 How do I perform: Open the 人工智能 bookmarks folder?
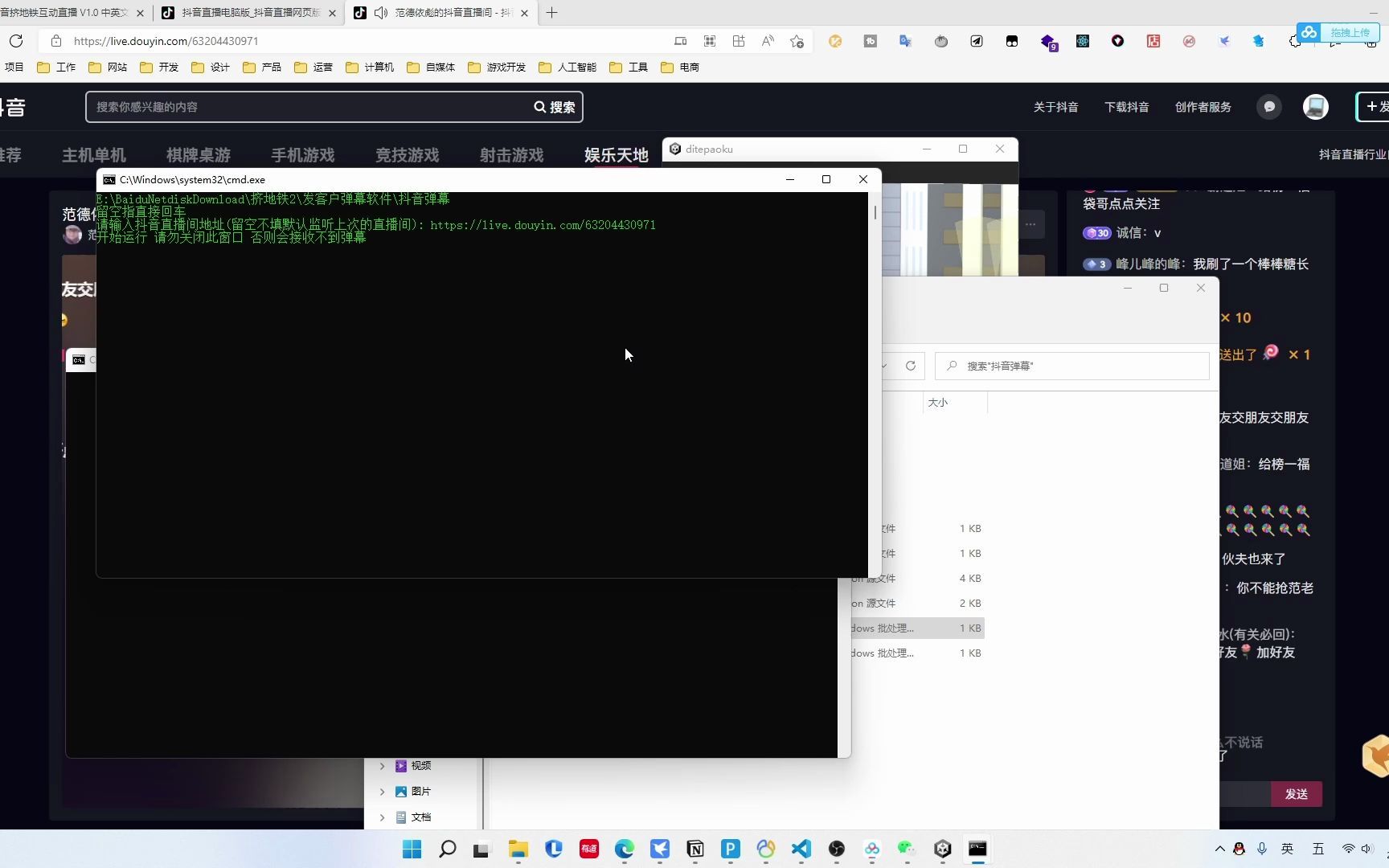click(x=567, y=68)
